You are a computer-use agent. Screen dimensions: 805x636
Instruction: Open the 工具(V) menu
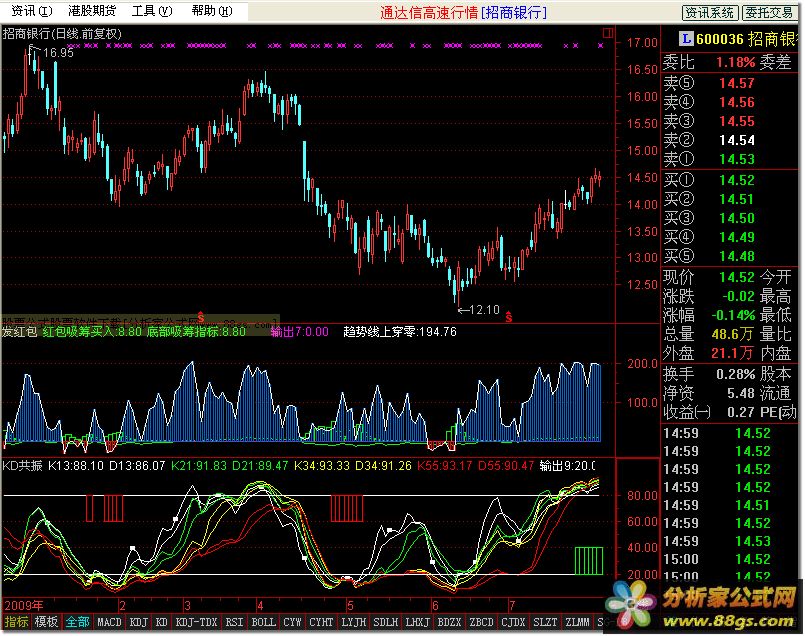click(152, 11)
